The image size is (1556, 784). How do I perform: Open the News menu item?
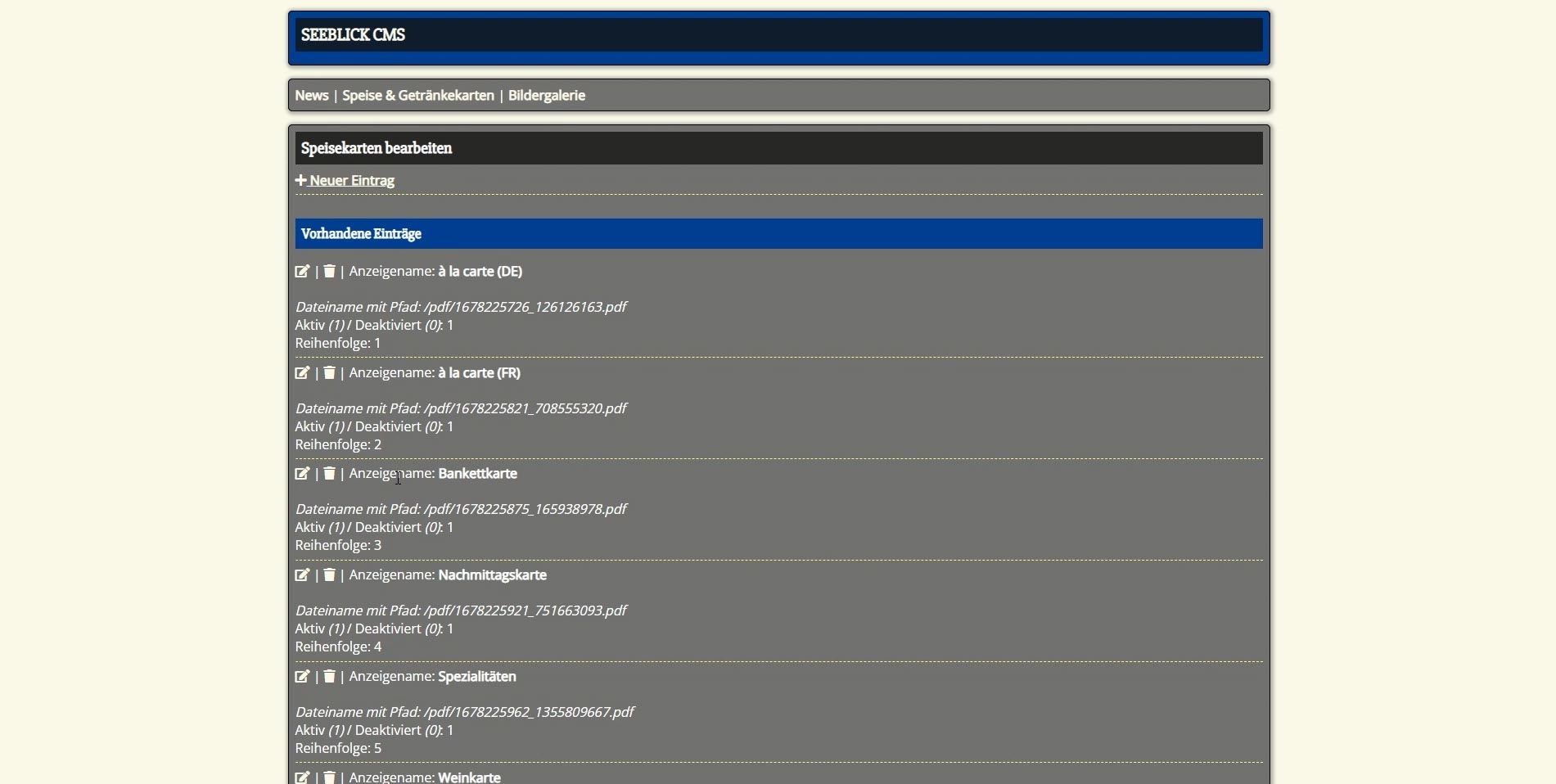click(311, 95)
